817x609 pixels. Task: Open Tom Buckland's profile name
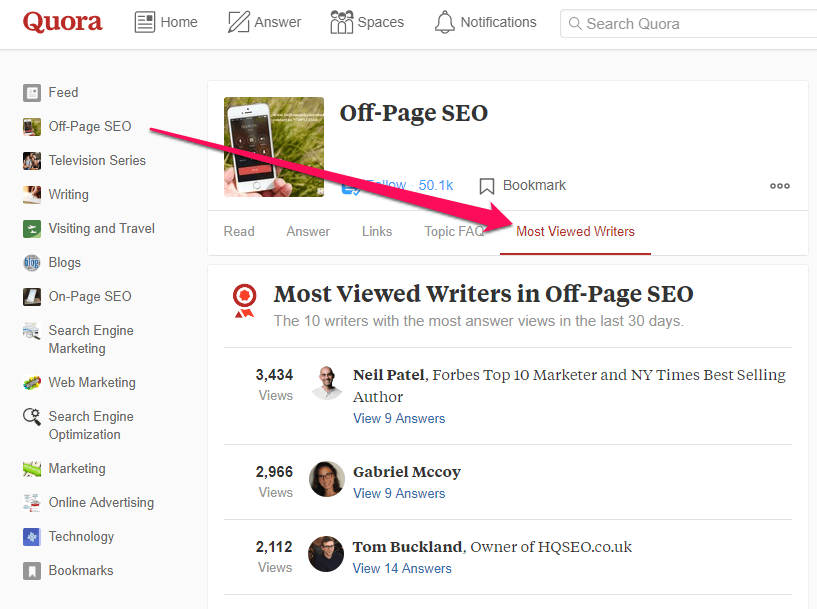click(x=407, y=547)
